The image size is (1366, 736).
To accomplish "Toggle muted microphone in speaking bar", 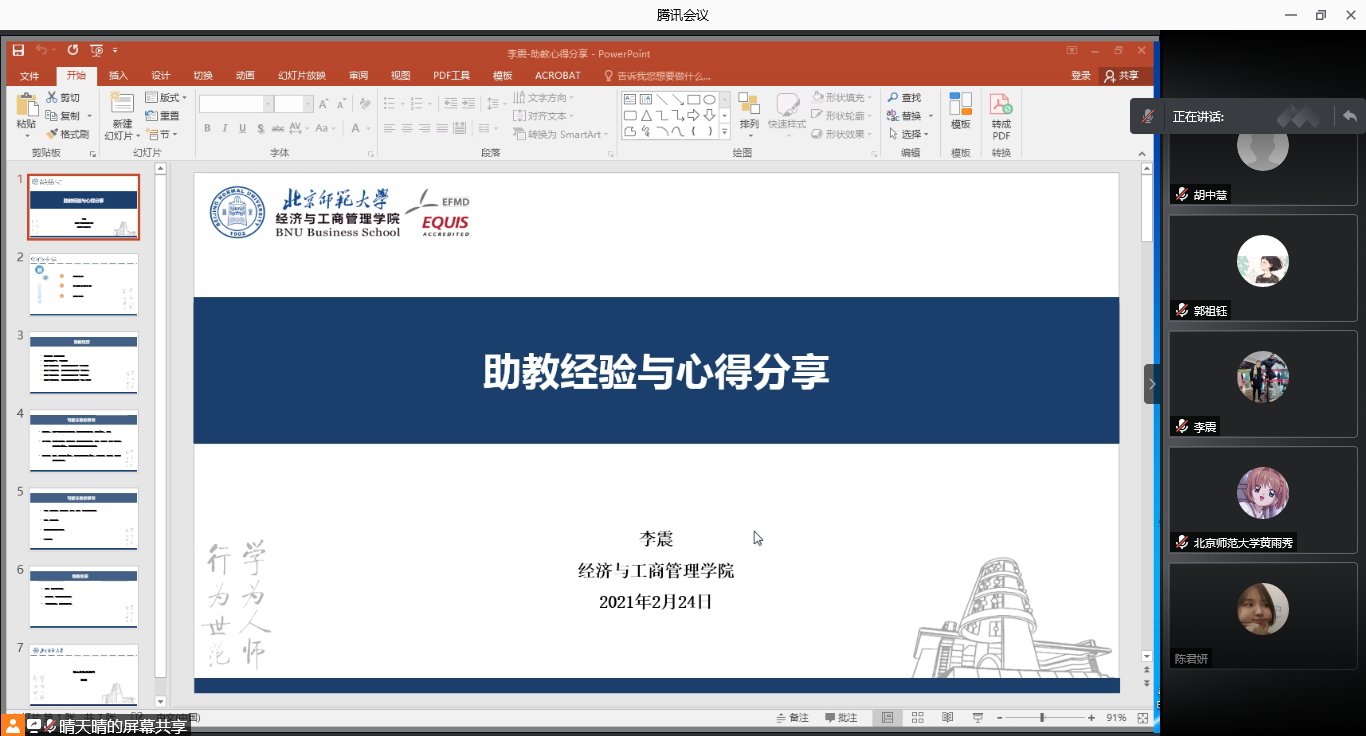I will pos(1149,117).
